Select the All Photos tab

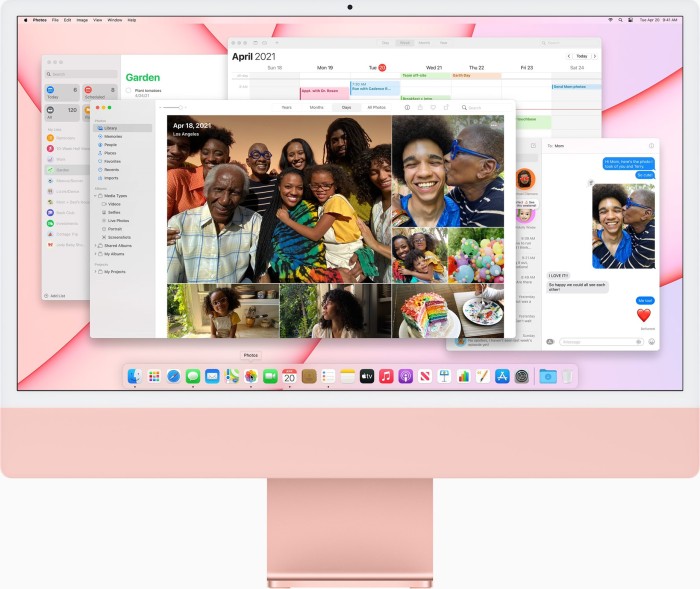coord(377,107)
